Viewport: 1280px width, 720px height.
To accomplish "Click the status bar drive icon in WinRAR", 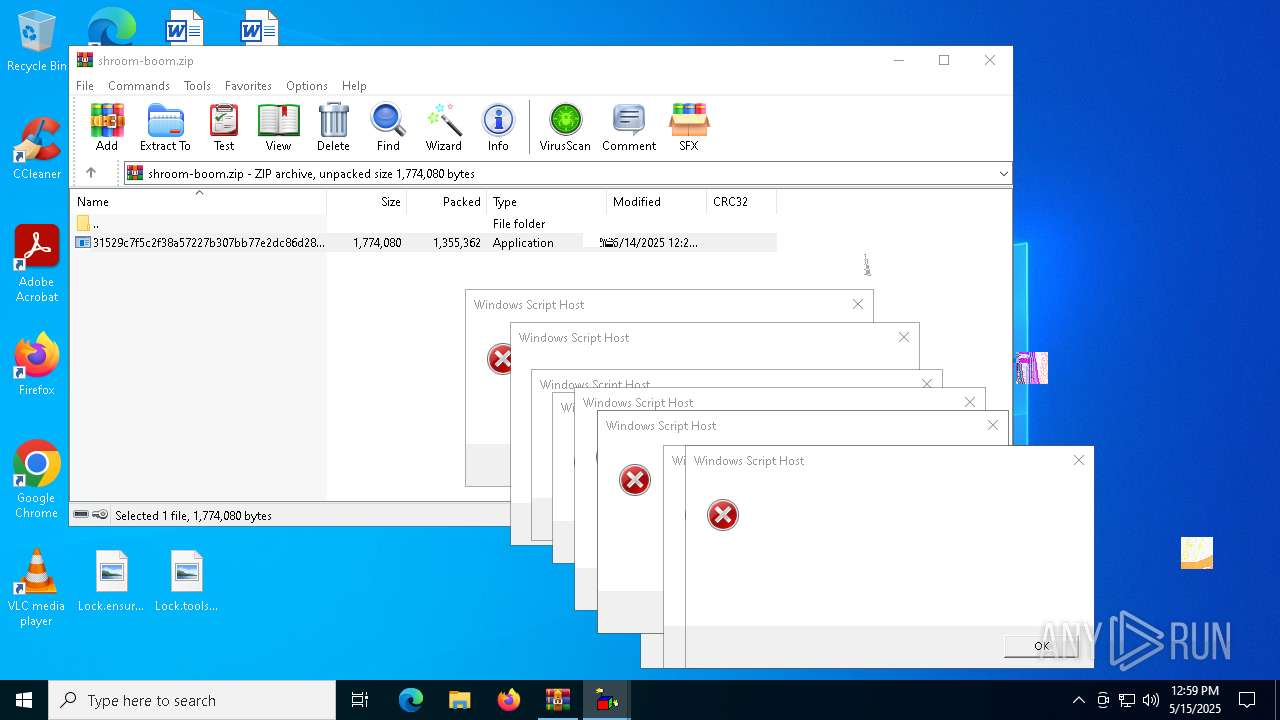I will 81,515.
